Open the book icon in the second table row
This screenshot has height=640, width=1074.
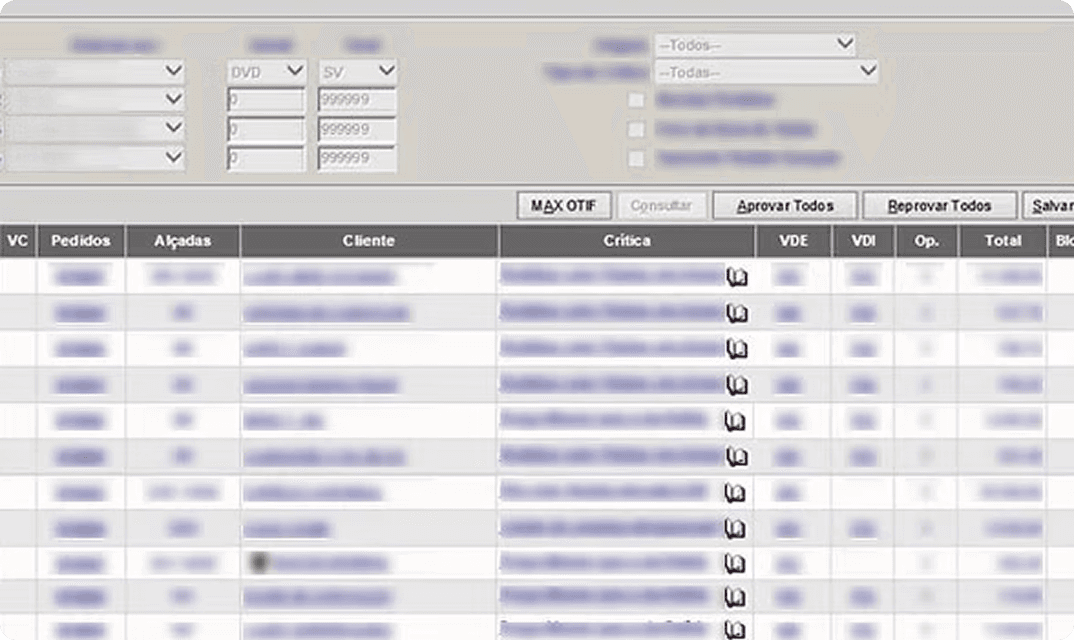(x=737, y=314)
